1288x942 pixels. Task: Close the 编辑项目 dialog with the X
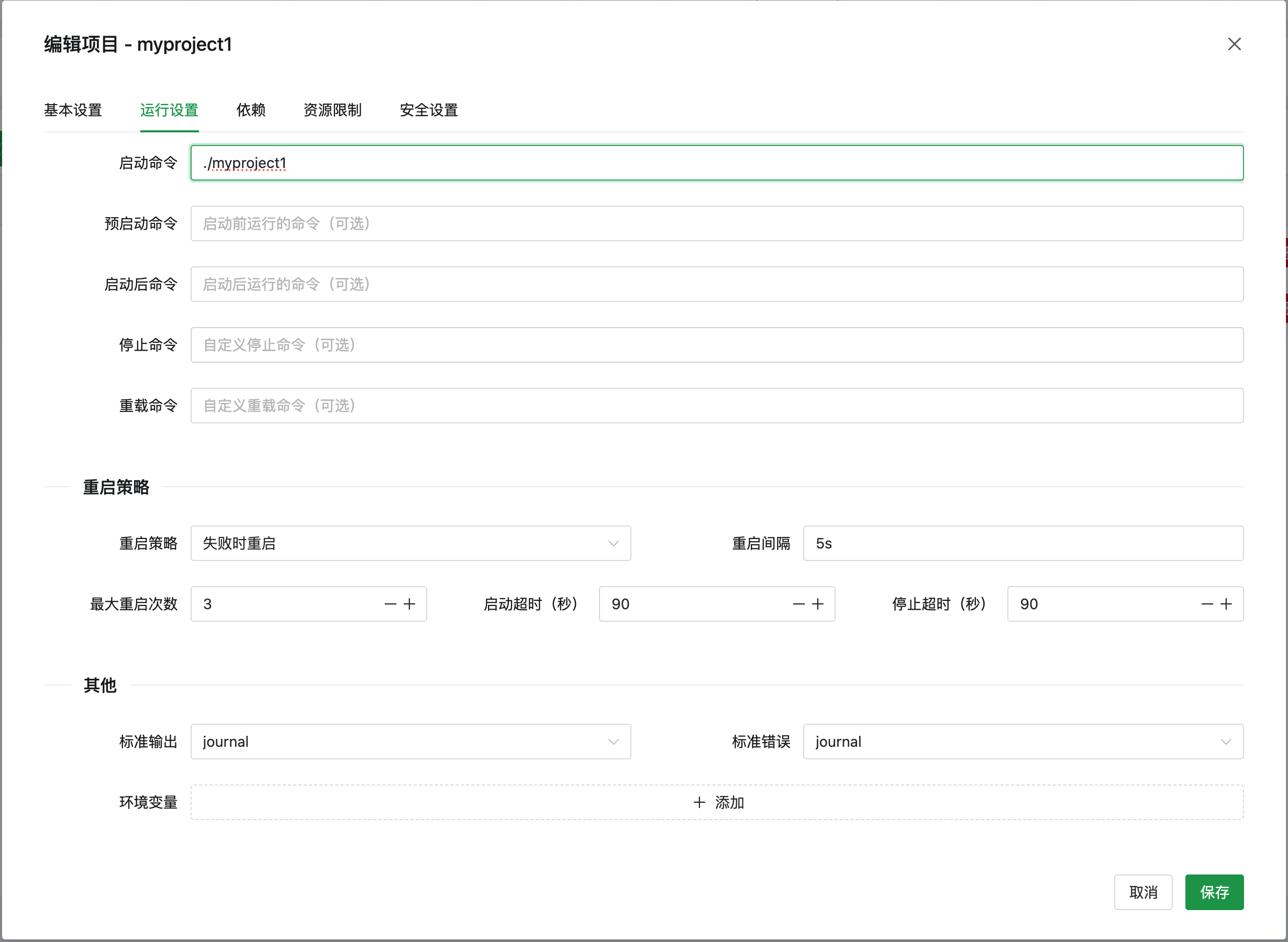pyautogui.click(x=1234, y=44)
